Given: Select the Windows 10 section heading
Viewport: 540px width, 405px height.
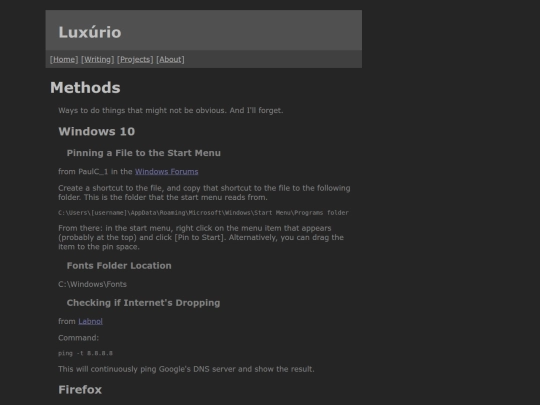Looking at the screenshot, I should click(x=97, y=131).
